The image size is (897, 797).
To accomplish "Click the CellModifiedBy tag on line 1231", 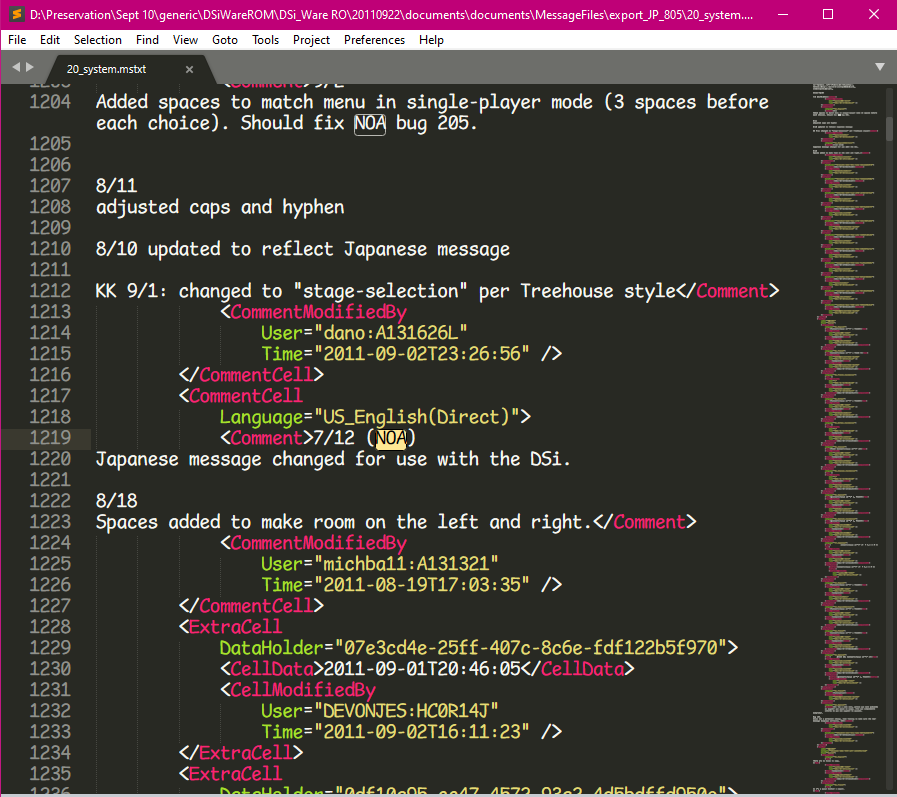I will click(x=298, y=691).
